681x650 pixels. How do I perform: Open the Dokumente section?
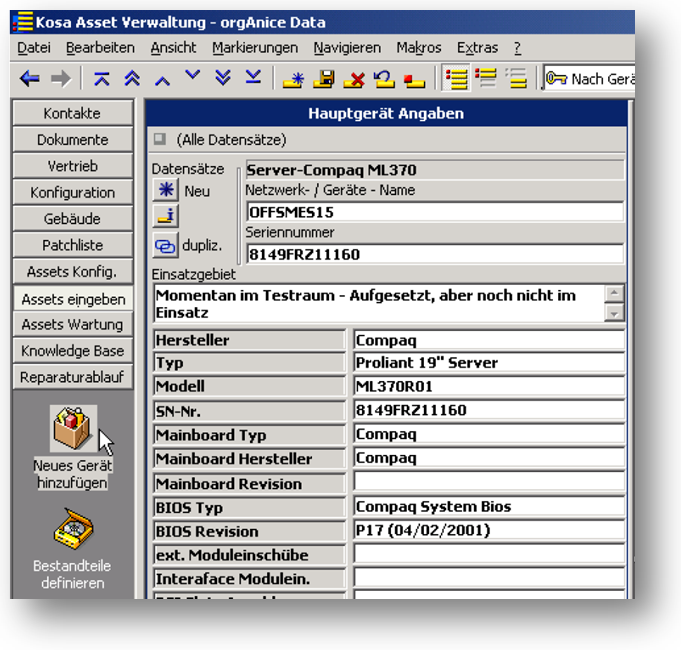[x=73, y=139]
